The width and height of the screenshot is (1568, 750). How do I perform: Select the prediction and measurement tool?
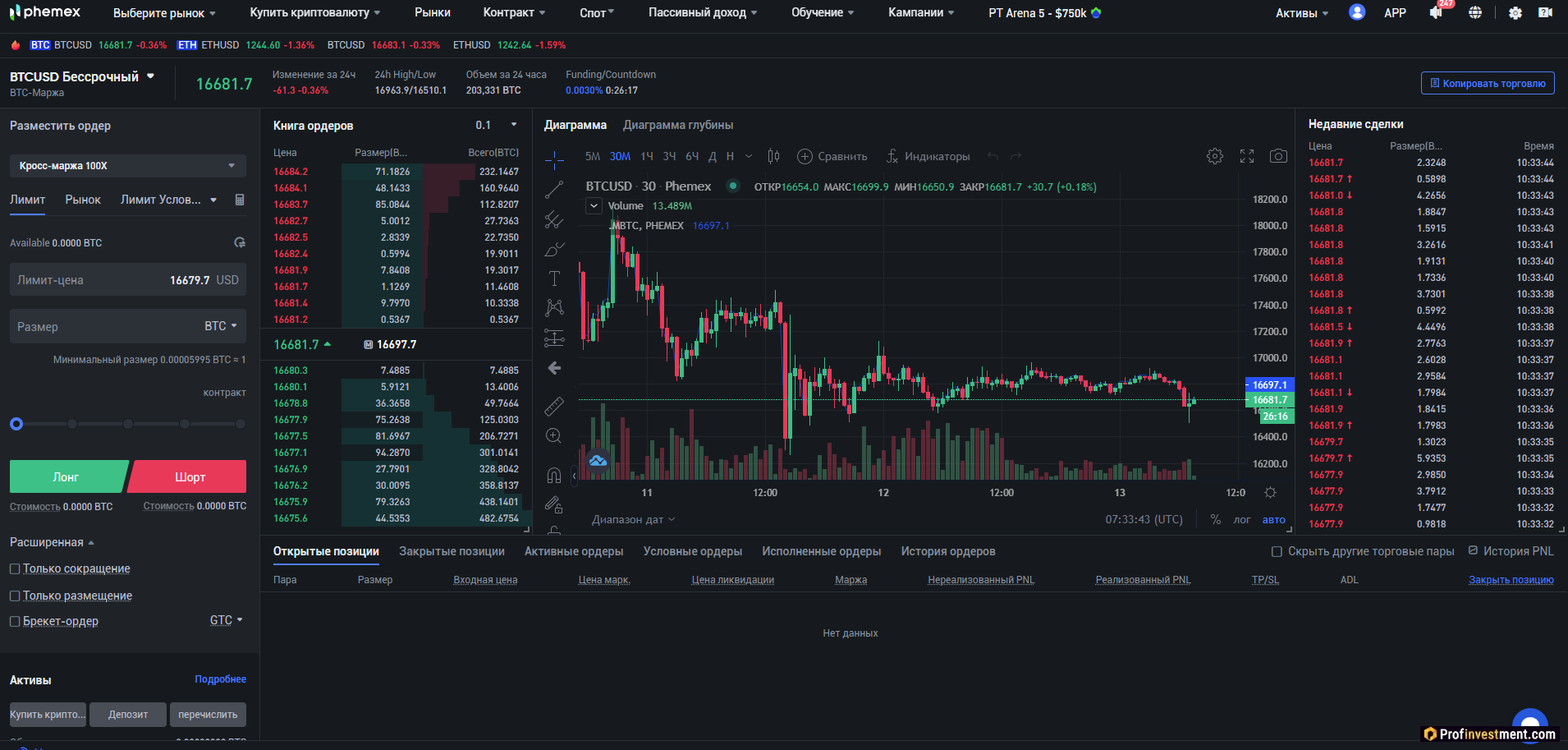[554, 338]
